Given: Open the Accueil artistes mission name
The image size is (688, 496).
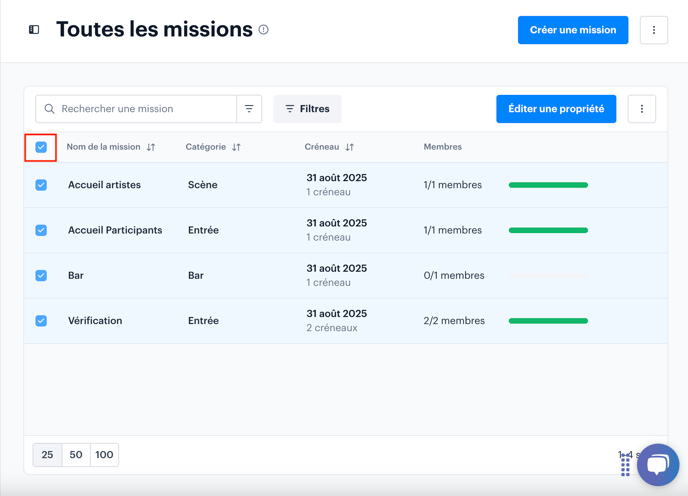Looking at the screenshot, I should (104, 185).
